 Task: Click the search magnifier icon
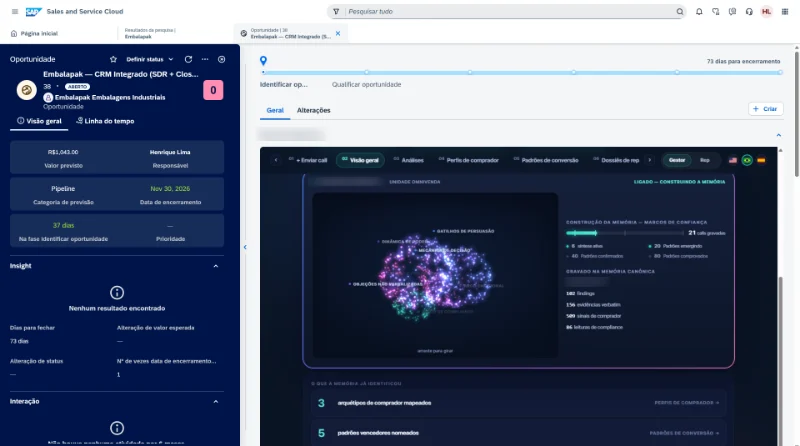point(680,11)
